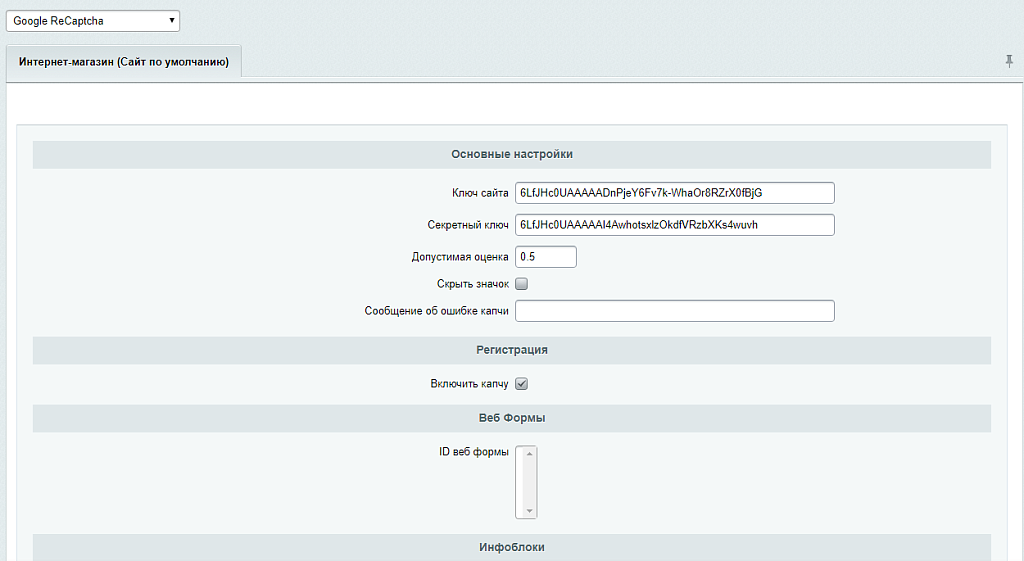Click the Регистрация section header
This screenshot has width=1024, height=561.
coord(511,350)
